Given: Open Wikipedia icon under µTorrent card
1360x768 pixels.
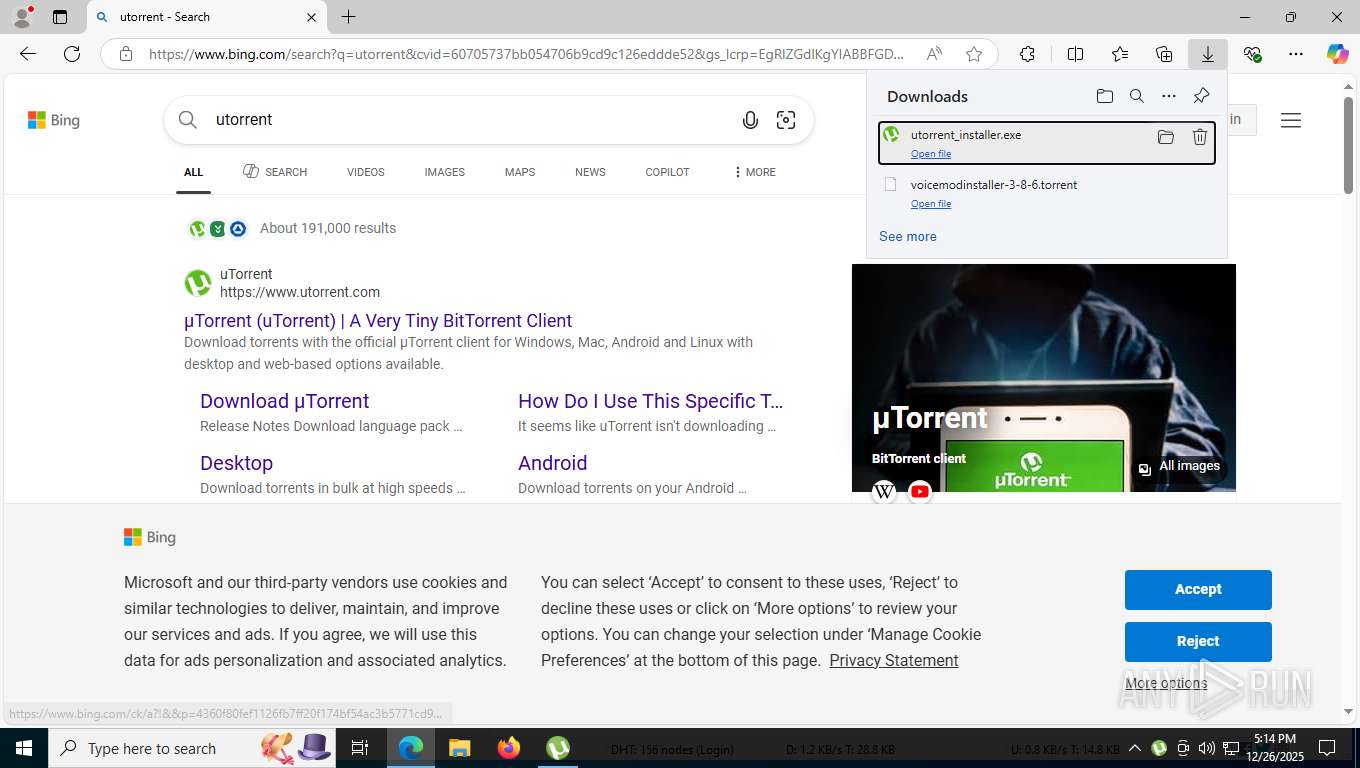Looking at the screenshot, I should tap(884, 491).
